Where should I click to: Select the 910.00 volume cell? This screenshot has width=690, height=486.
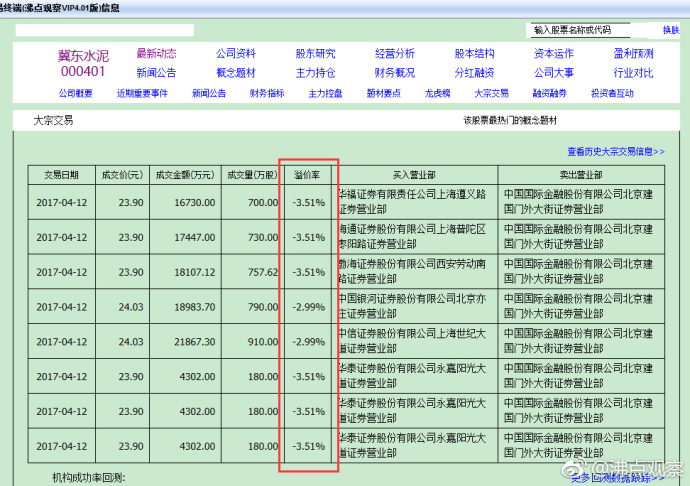tap(253, 342)
